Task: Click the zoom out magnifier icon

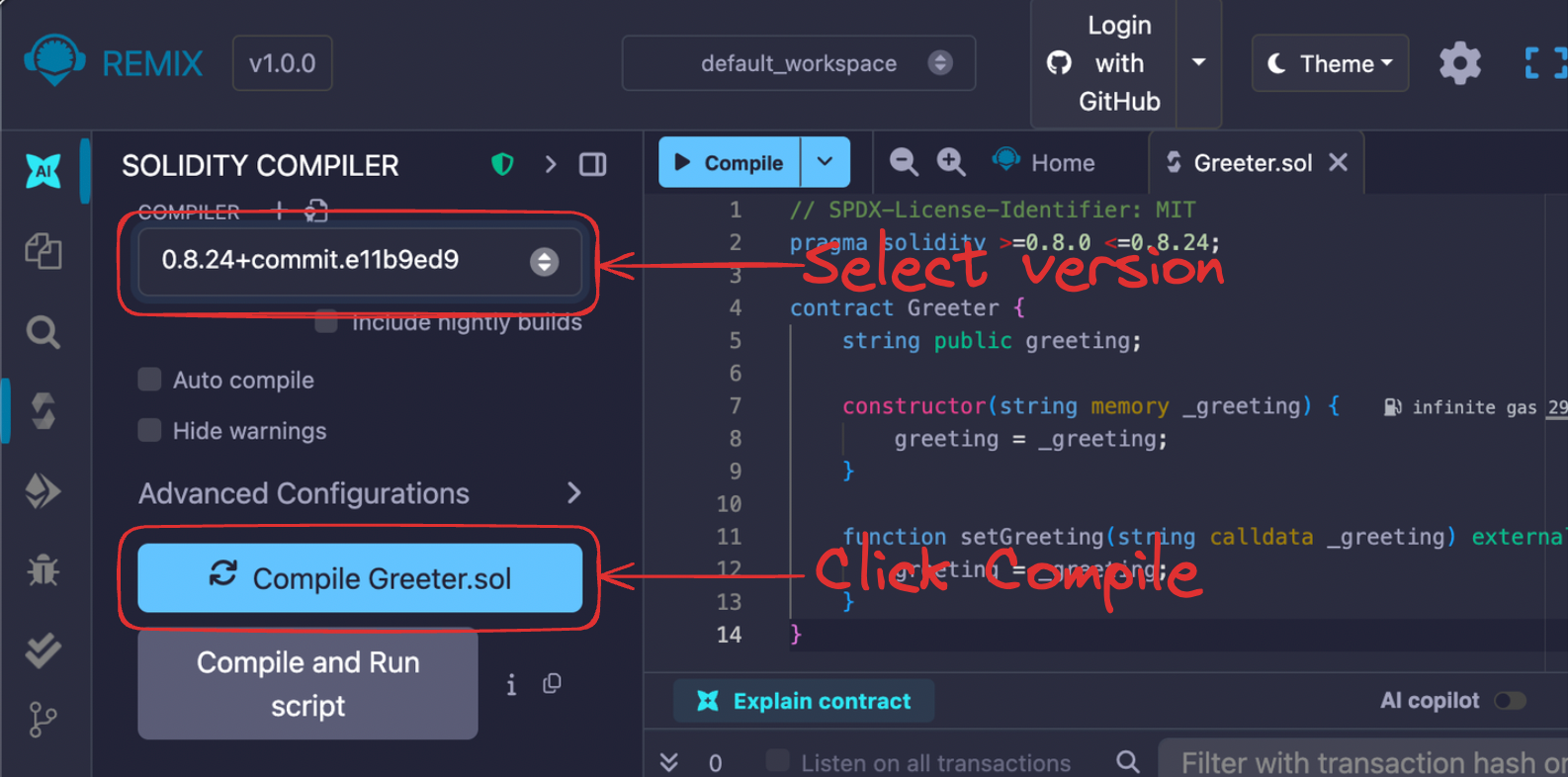Action: 903,162
